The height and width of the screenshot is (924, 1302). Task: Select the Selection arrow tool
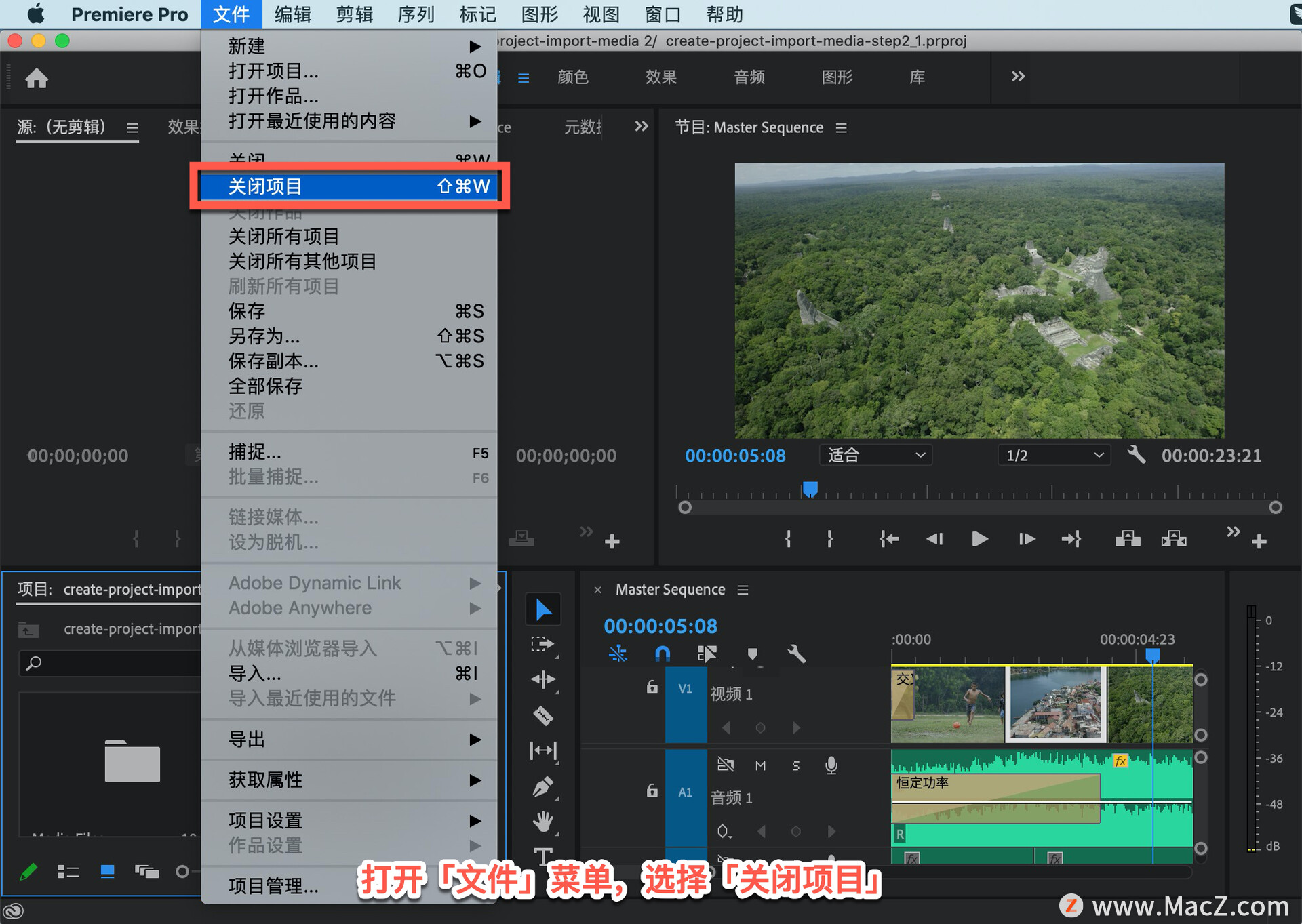[543, 609]
